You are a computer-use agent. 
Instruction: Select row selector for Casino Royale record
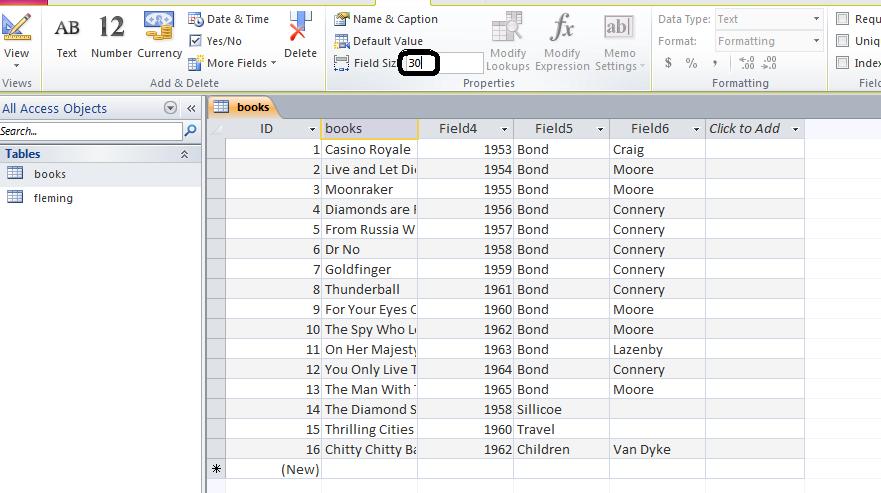(216, 150)
